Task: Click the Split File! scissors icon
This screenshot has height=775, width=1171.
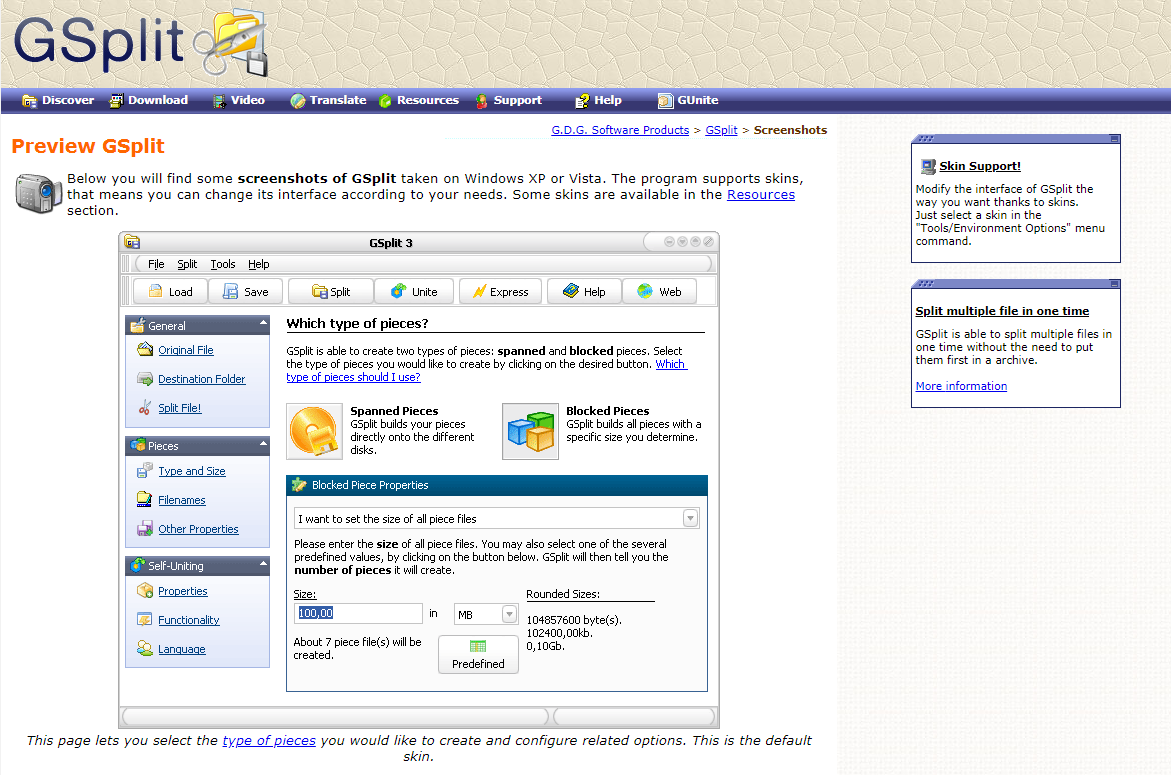Action: pyautogui.click(x=145, y=408)
